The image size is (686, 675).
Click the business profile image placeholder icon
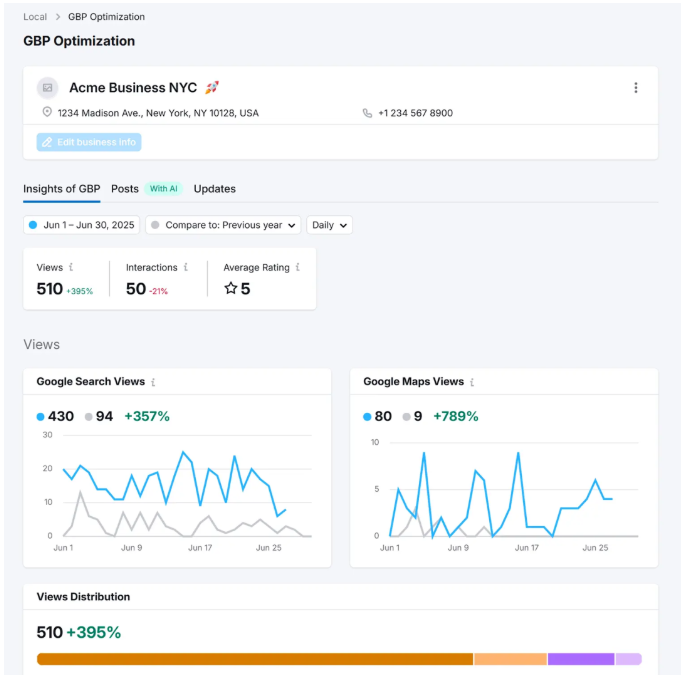pos(47,88)
